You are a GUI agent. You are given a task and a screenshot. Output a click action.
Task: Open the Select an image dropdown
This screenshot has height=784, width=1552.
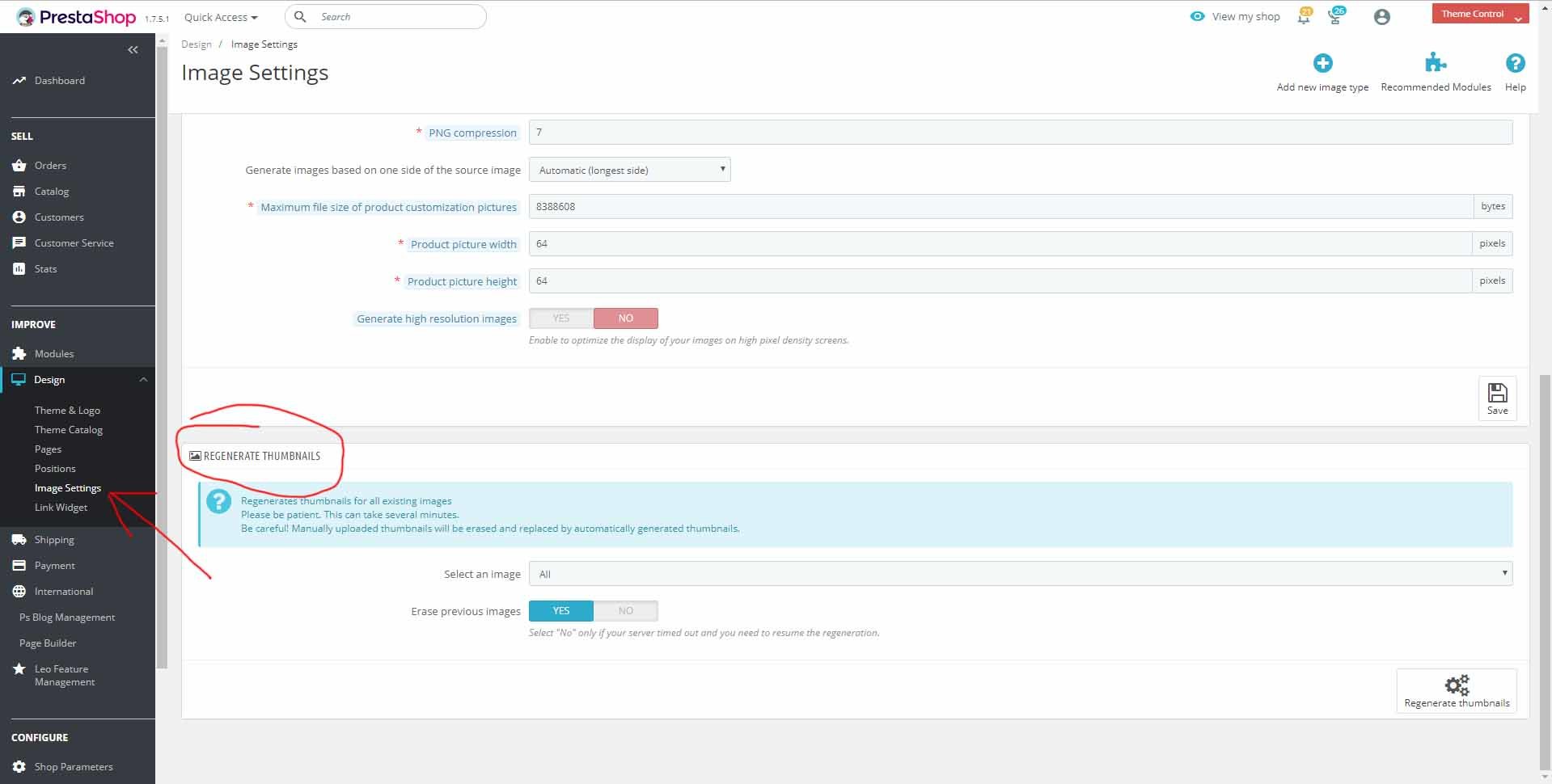click(x=1021, y=574)
